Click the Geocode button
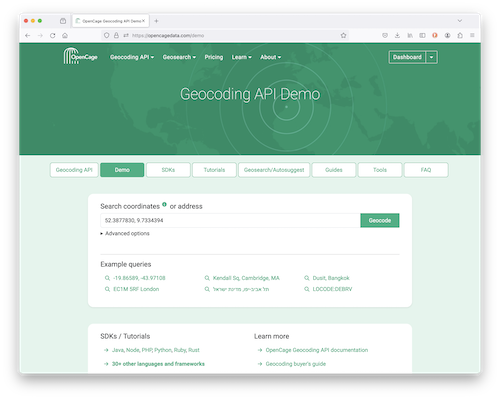This screenshot has width=500, height=399. point(380,220)
